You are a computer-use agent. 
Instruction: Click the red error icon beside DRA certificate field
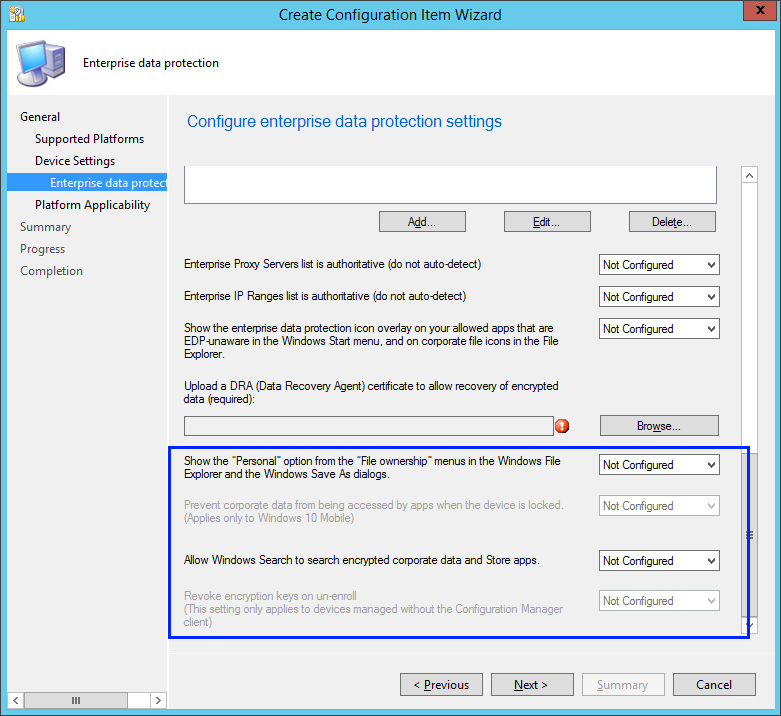562,426
